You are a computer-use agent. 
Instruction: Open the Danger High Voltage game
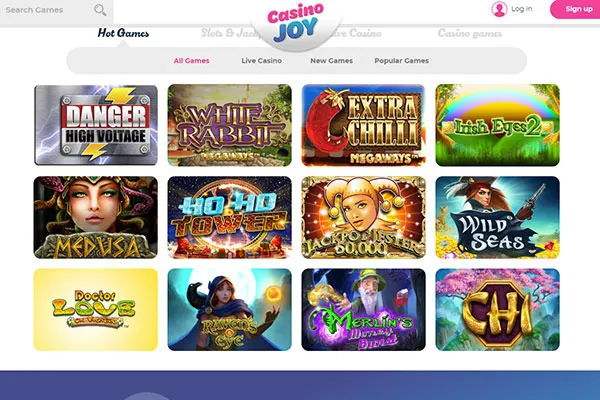[96, 125]
